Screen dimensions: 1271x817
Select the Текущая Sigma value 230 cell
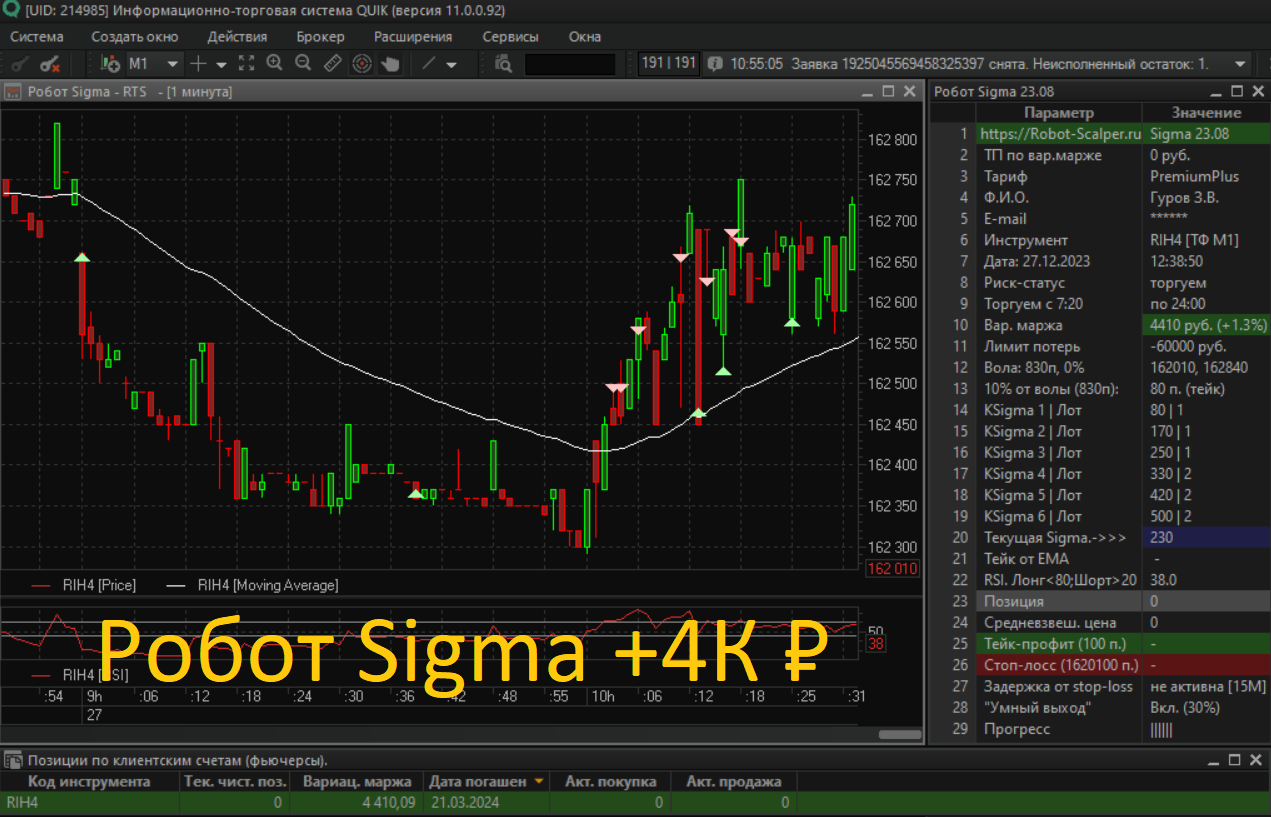pos(1206,538)
